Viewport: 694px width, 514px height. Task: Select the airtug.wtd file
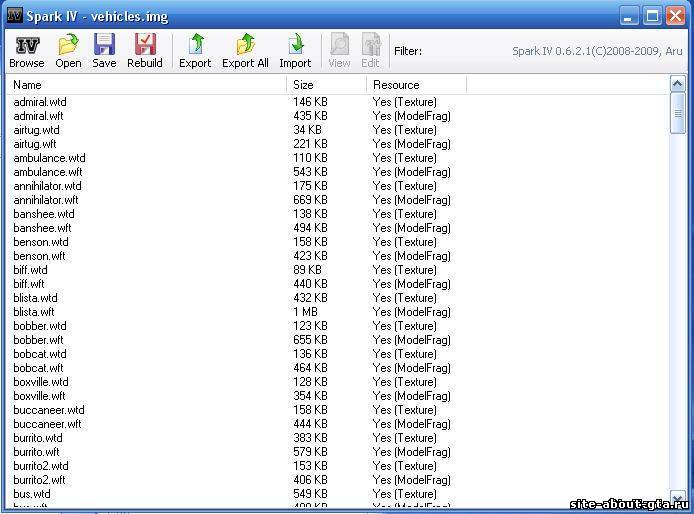(x=36, y=130)
